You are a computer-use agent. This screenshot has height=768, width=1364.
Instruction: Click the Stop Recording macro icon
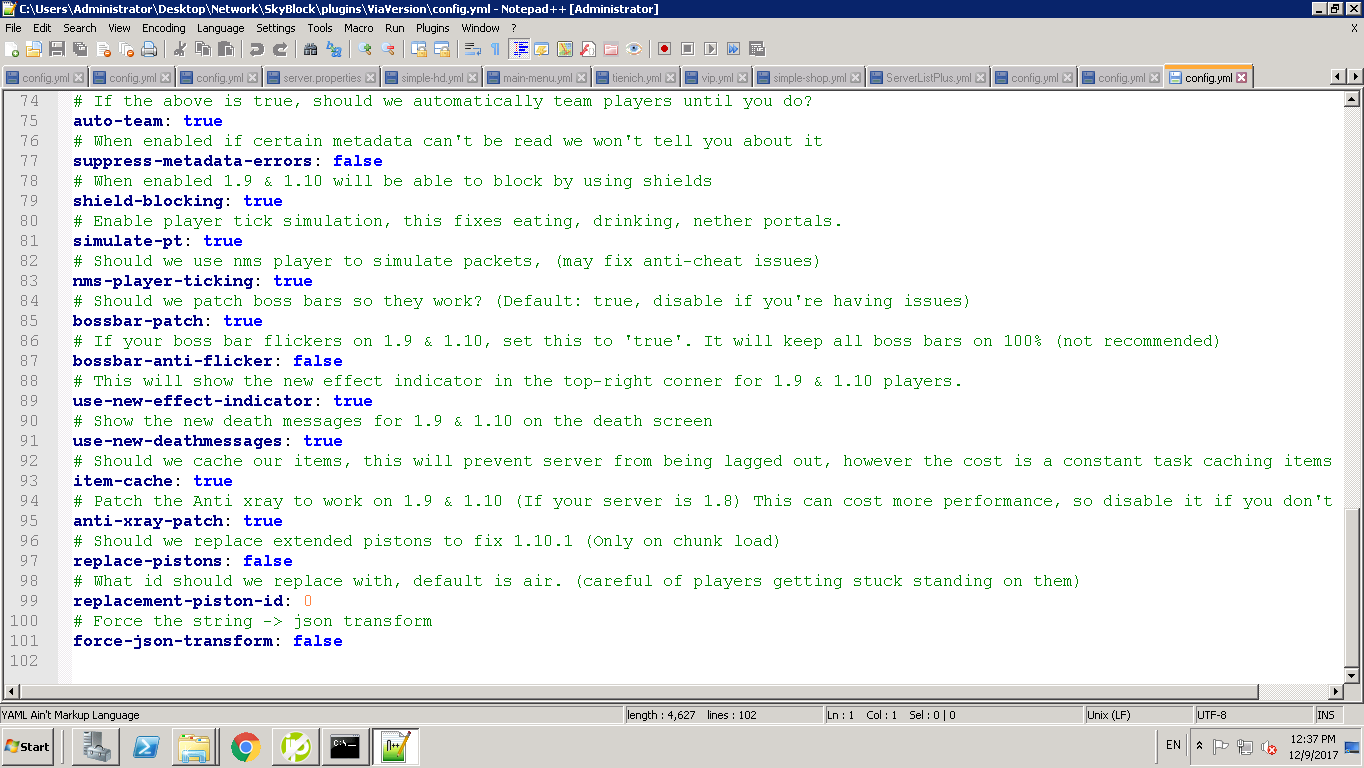(x=688, y=49)
